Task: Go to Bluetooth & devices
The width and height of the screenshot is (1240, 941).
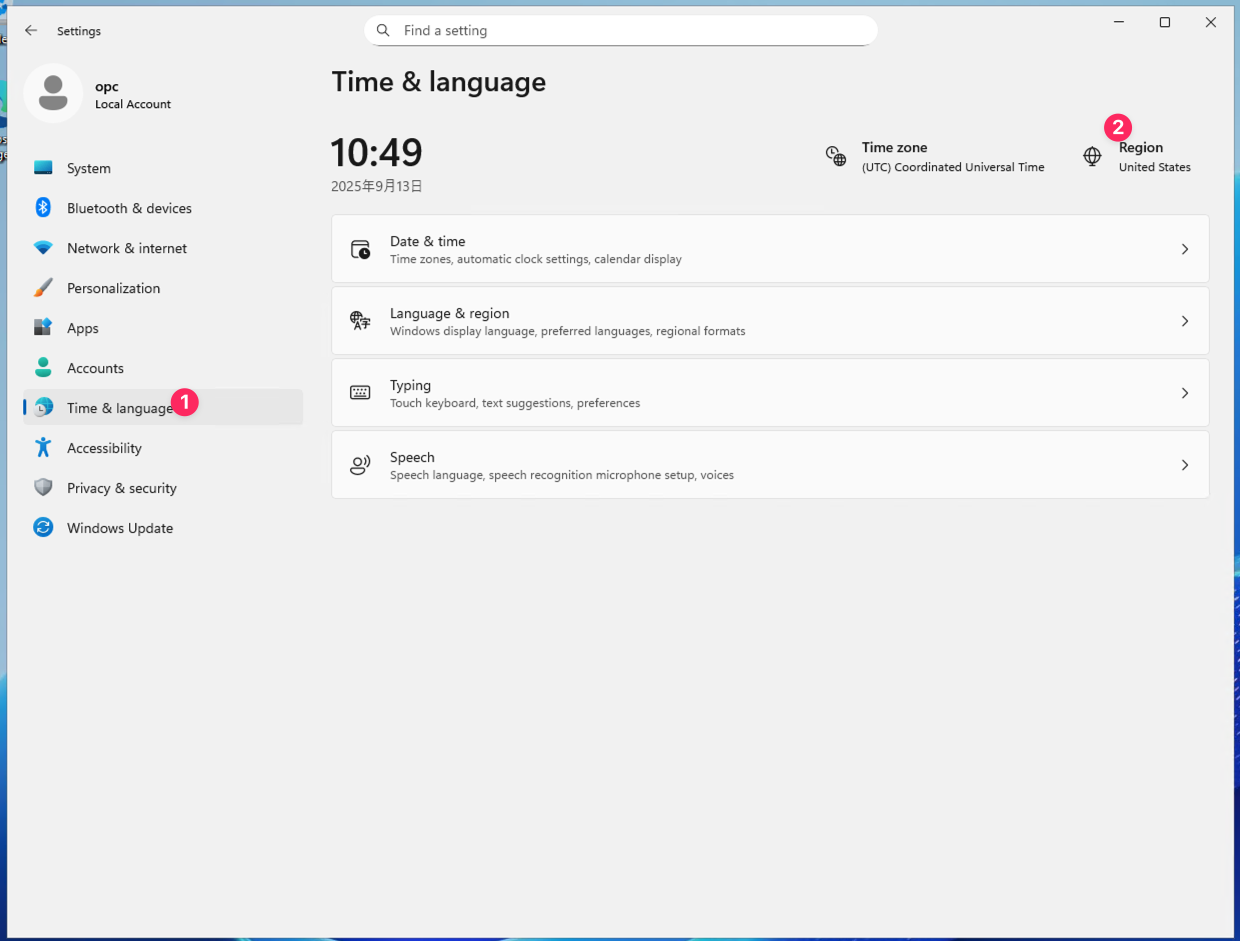Action: (163, 208)
